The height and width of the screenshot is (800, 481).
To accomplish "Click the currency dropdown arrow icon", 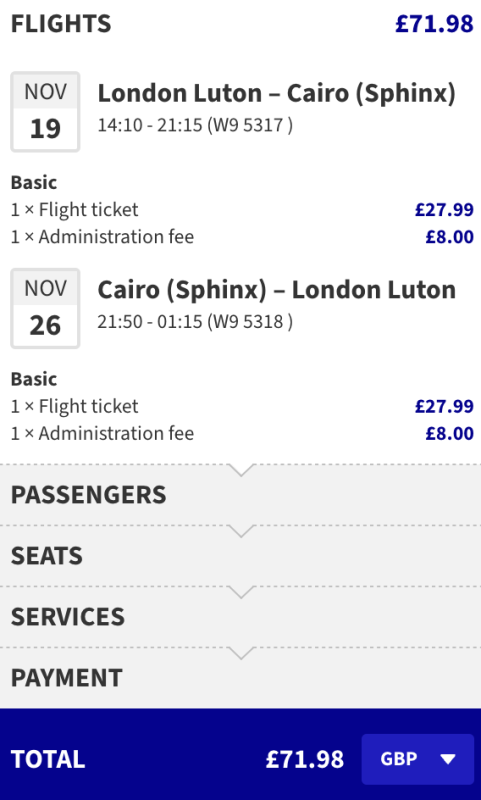I will tap(448, 760).
